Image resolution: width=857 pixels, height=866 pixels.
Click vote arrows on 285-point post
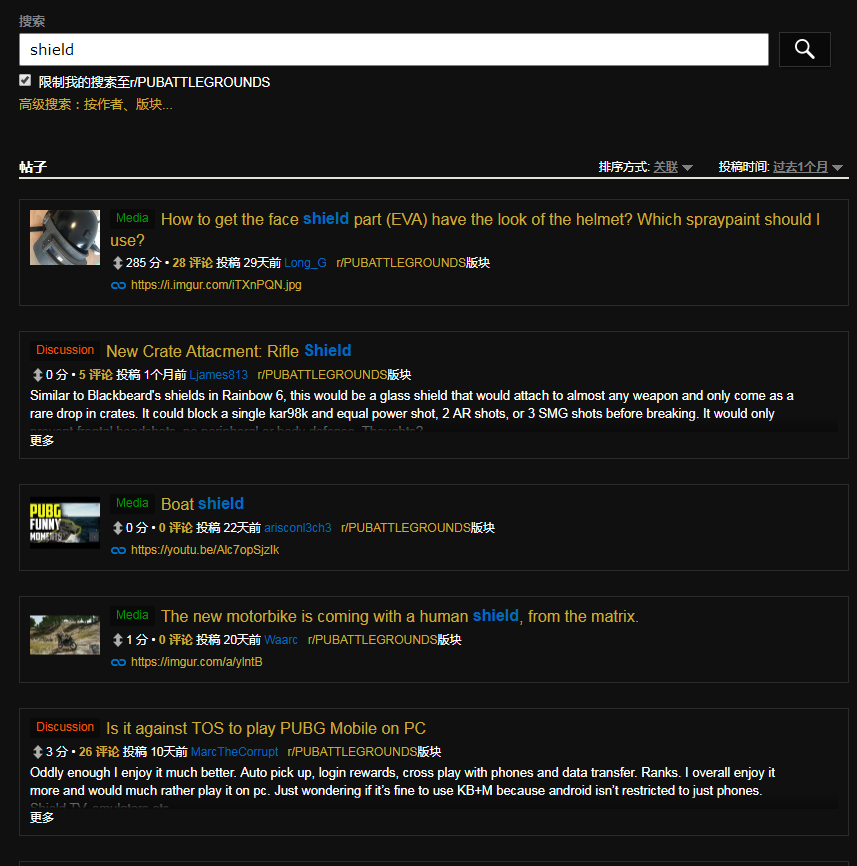pos(117,263)
